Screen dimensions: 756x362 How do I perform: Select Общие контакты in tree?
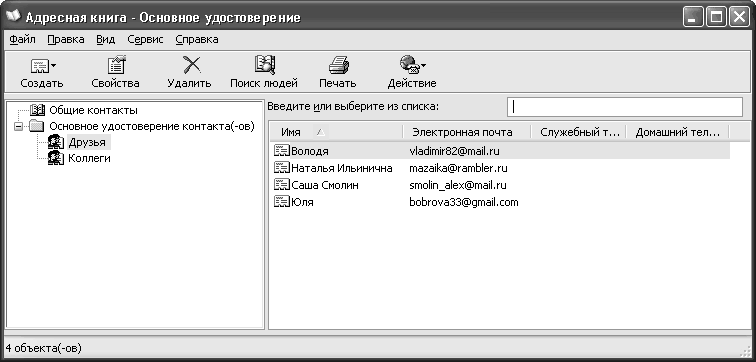click(93, 110)
